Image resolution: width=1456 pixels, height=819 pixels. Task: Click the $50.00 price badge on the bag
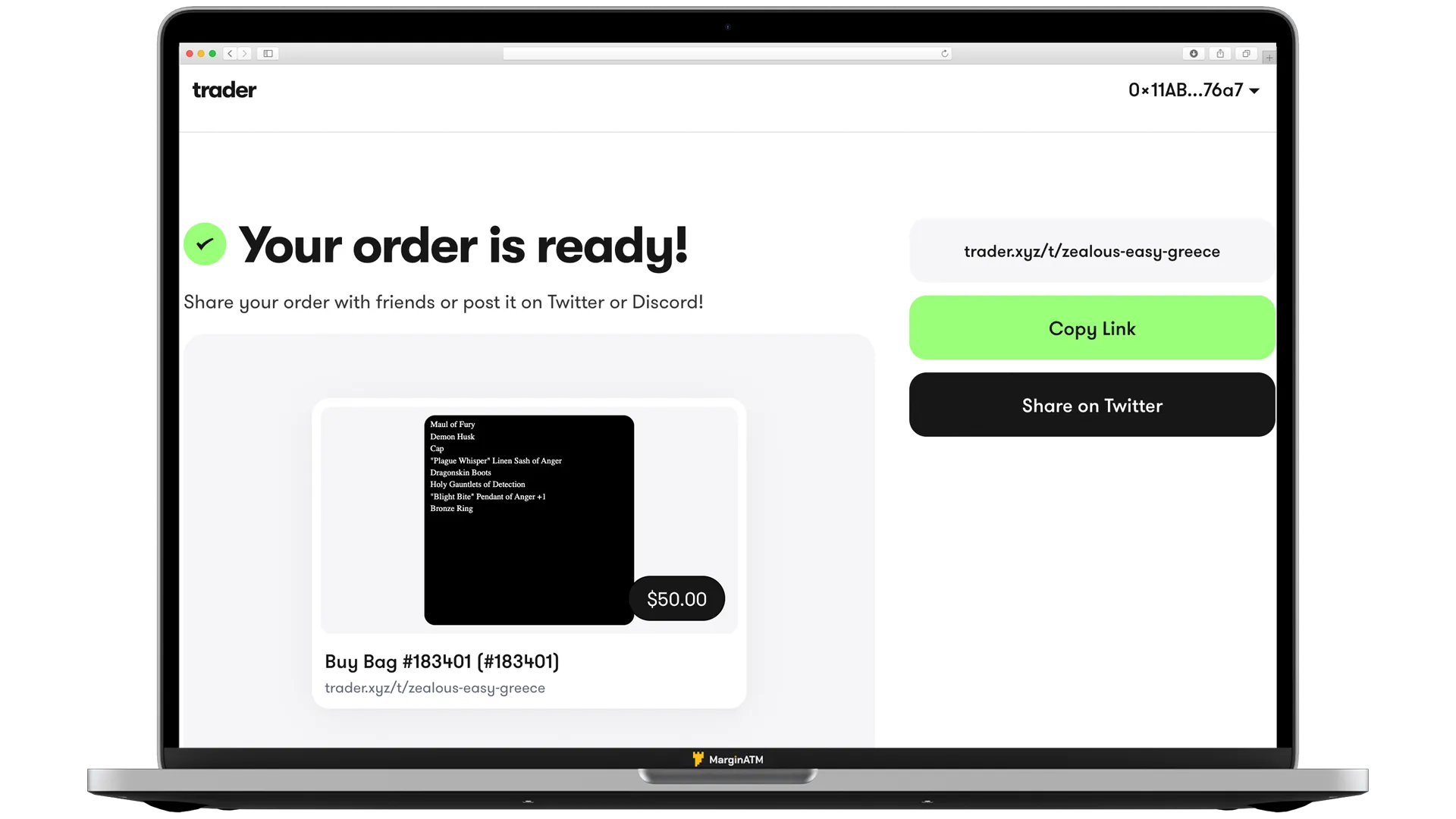(677, 598)
